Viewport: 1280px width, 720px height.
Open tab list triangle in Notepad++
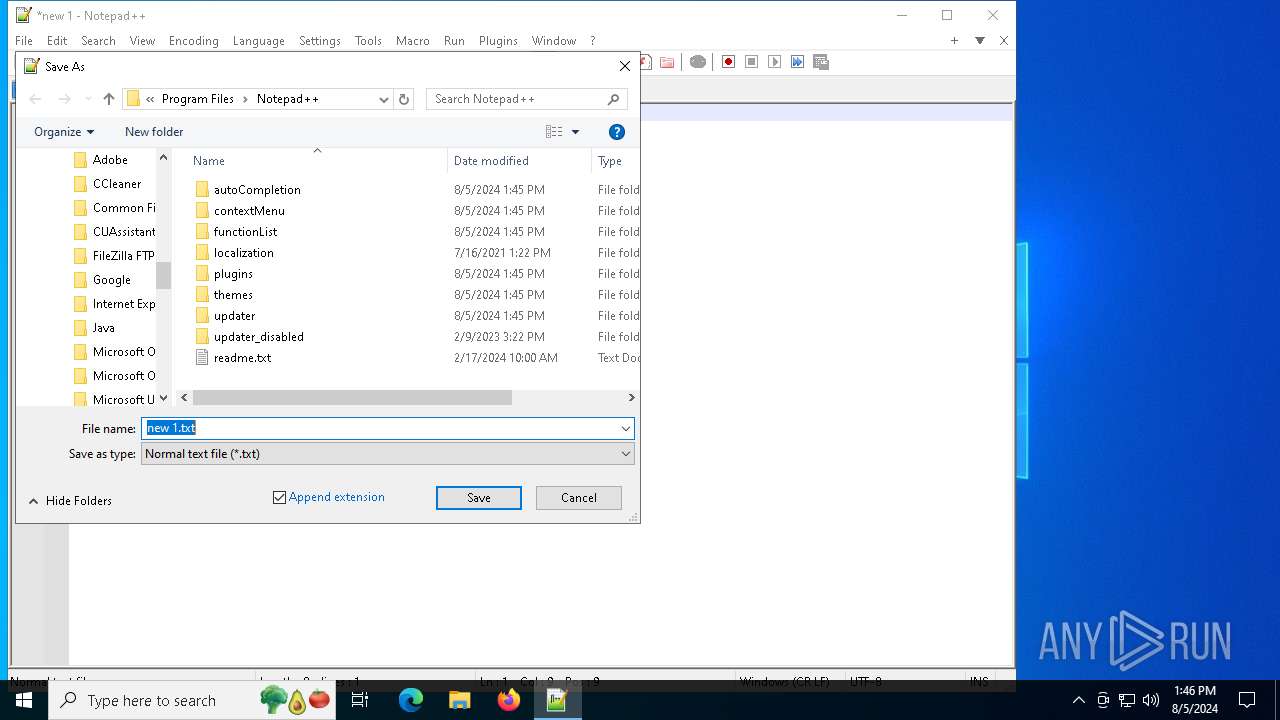(980, 41)
